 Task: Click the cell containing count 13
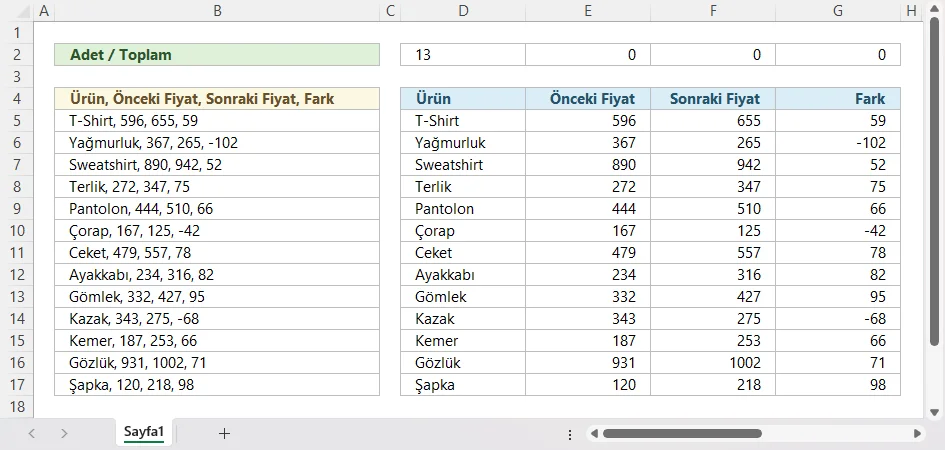click(x=462, y=55)
